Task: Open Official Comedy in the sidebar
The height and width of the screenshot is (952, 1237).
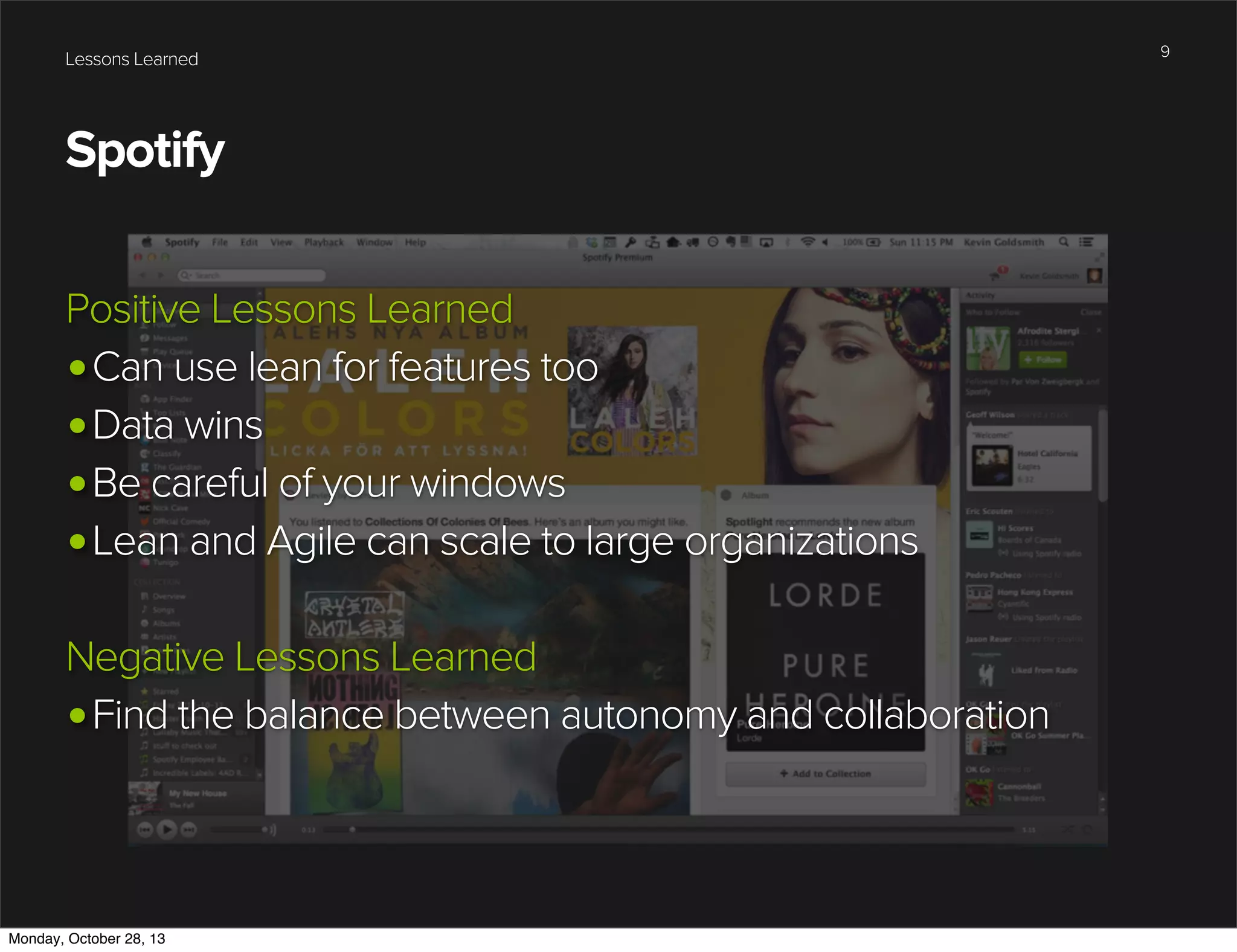Action: (175, 522)
